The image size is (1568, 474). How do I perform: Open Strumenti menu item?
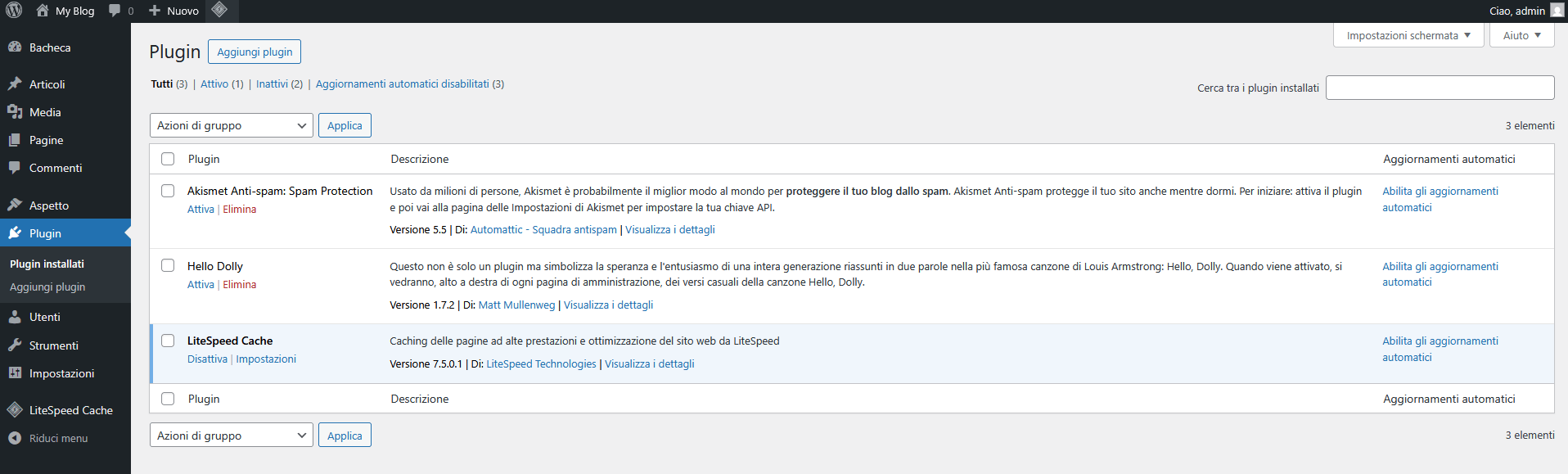pos(65,345)
